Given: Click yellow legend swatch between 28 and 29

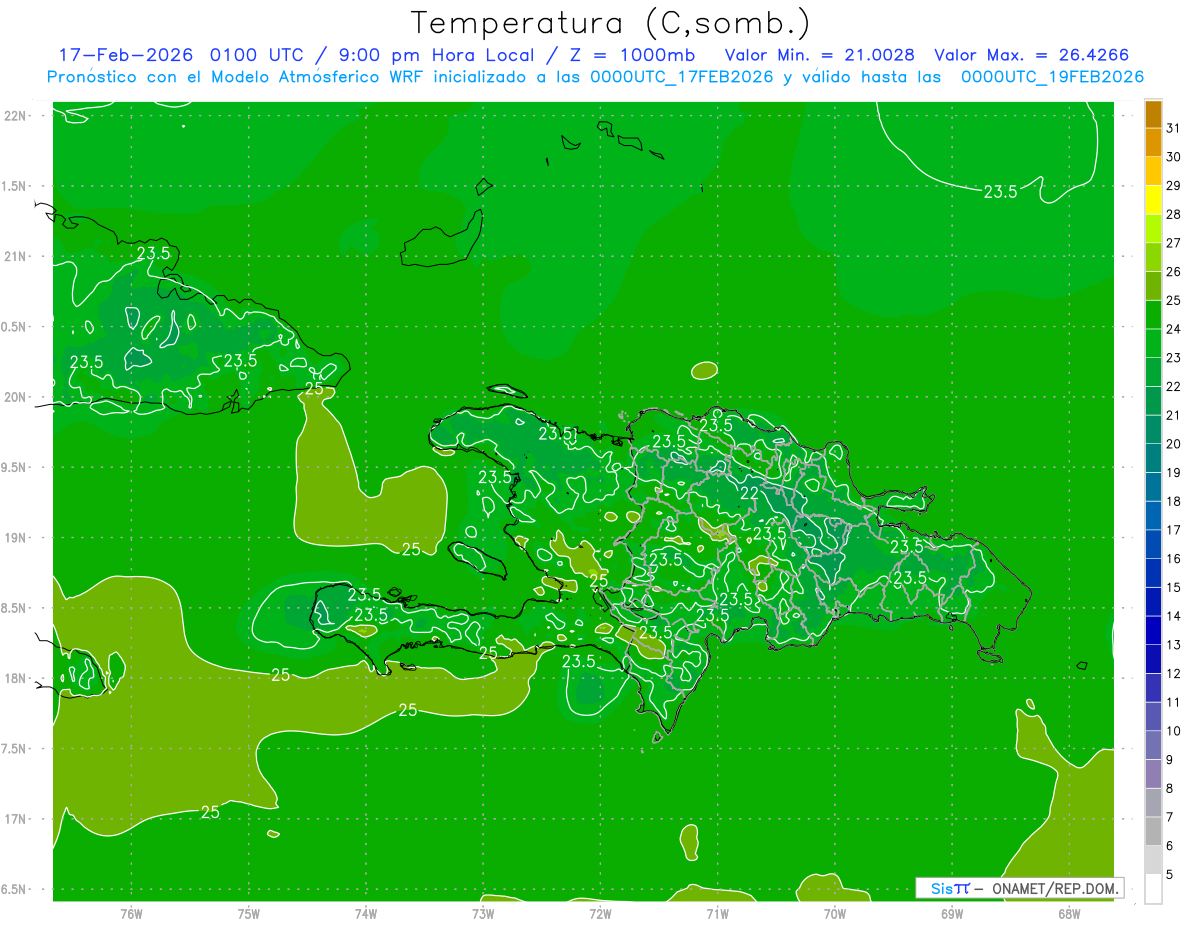Looking at the screenshot, I should [1153, 200].
